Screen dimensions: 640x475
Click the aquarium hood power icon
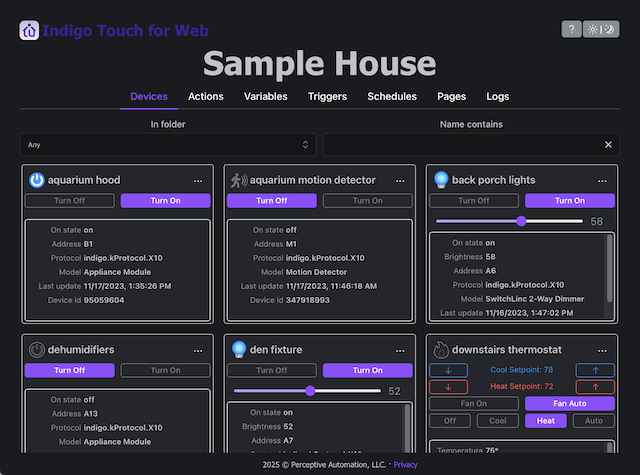pyautogui.click(x=37, y=180)
